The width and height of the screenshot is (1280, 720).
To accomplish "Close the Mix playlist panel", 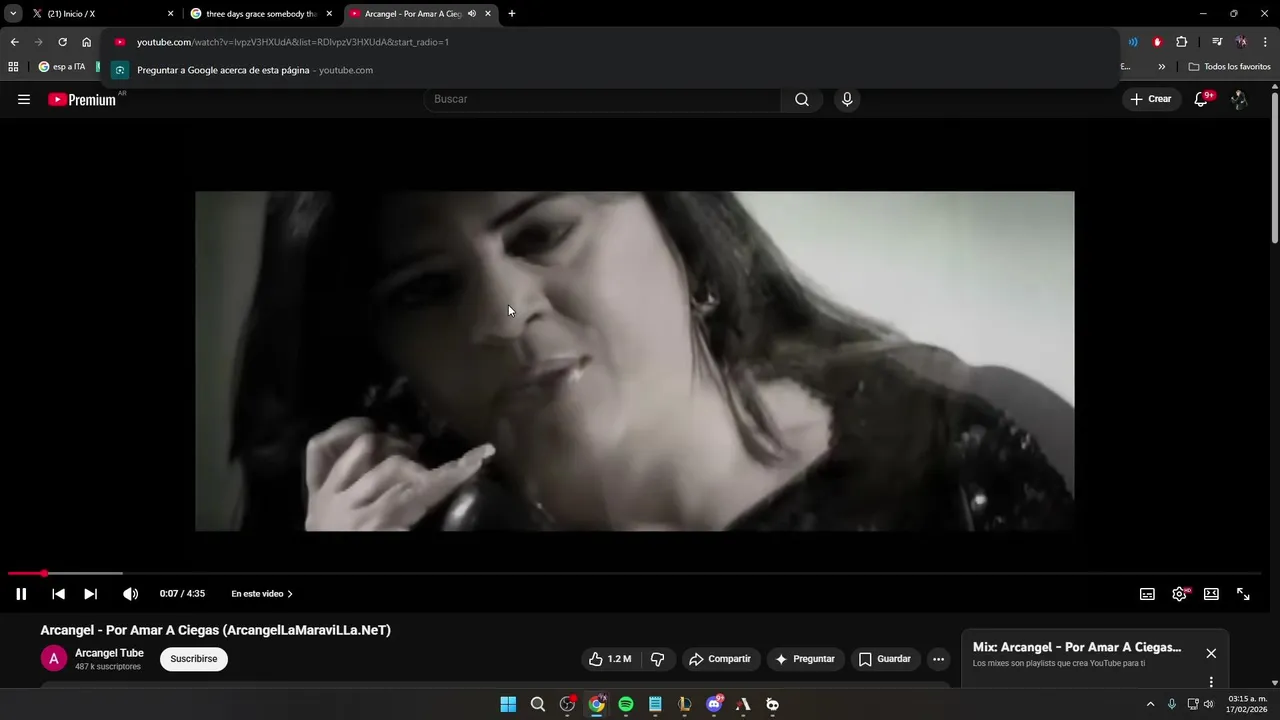I will coord(1211,653).
